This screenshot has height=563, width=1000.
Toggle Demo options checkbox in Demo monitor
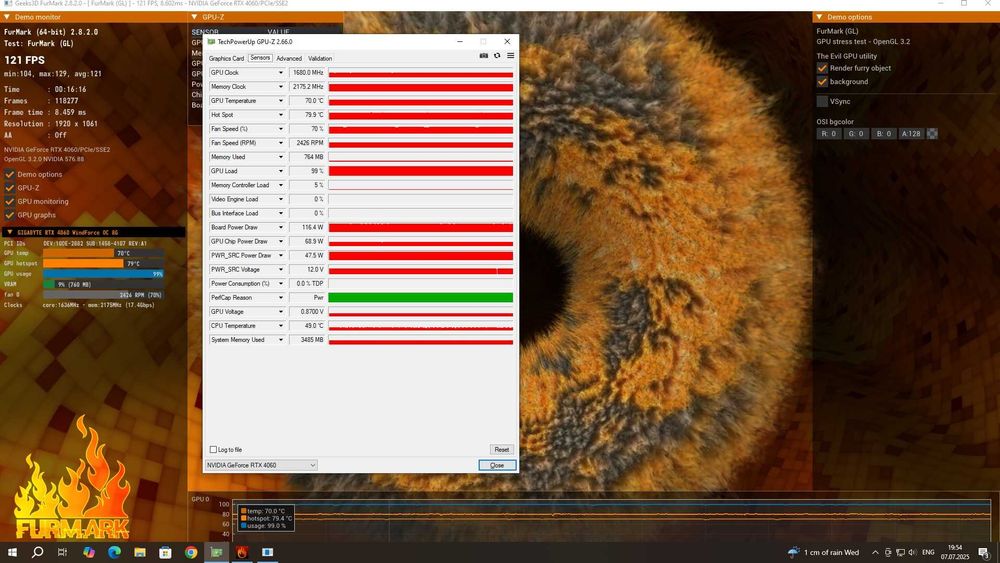pyautogui.click(x=10, y=174)
